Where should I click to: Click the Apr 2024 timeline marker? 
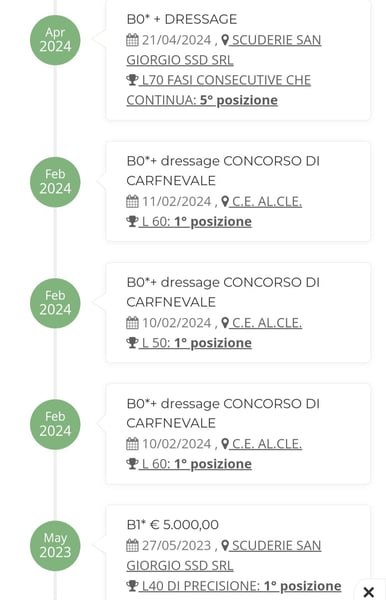point(55,40)
